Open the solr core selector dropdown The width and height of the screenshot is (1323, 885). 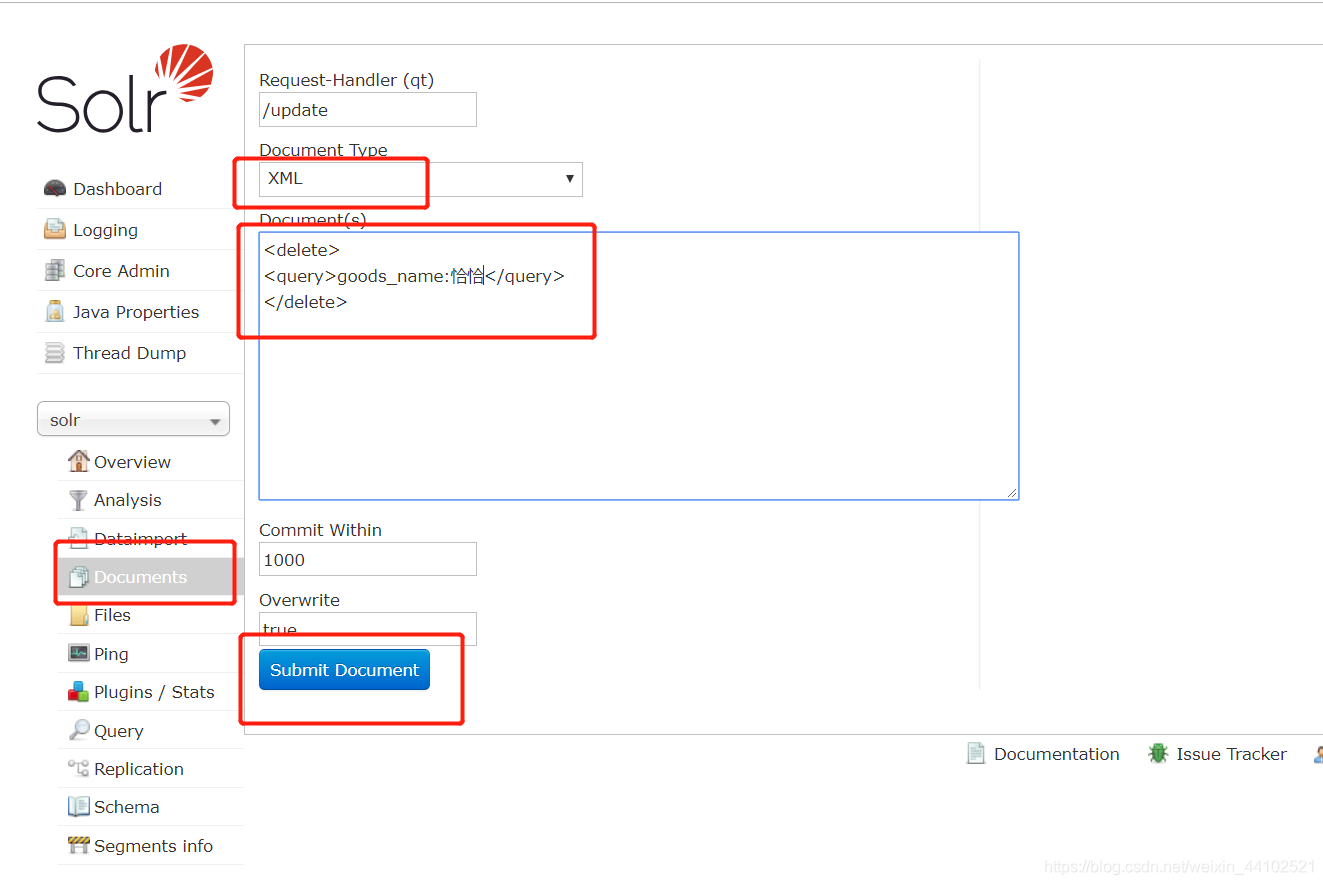point(133,419)
